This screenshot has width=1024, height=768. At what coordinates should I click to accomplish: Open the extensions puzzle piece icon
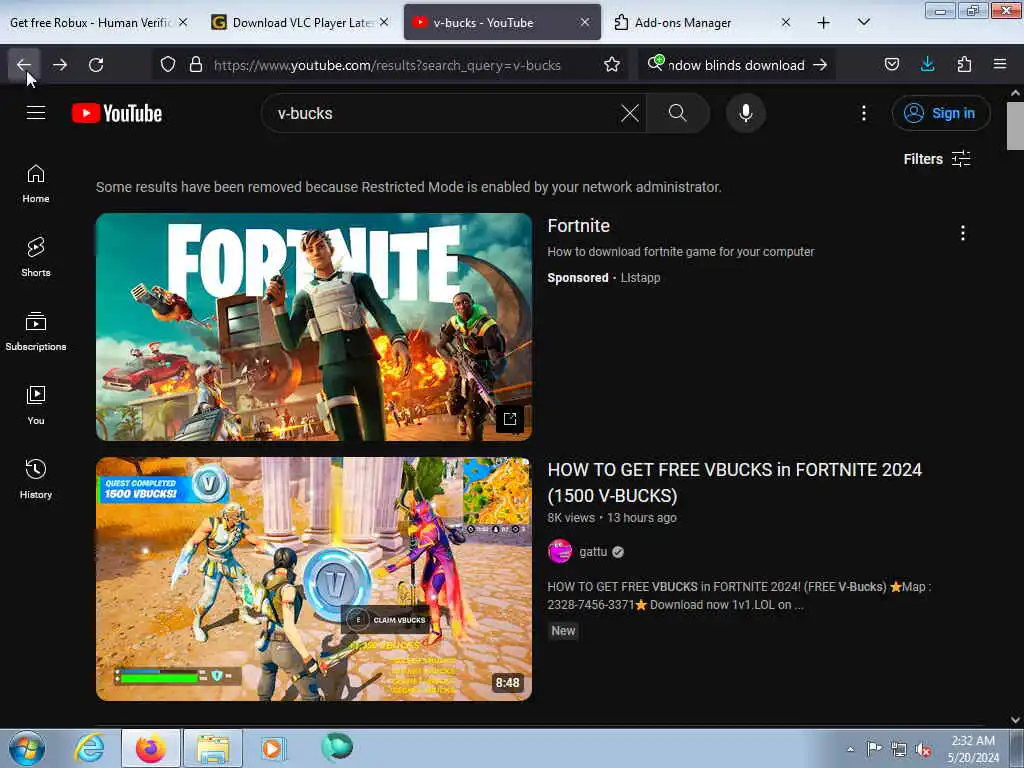(x=964, y=65)
